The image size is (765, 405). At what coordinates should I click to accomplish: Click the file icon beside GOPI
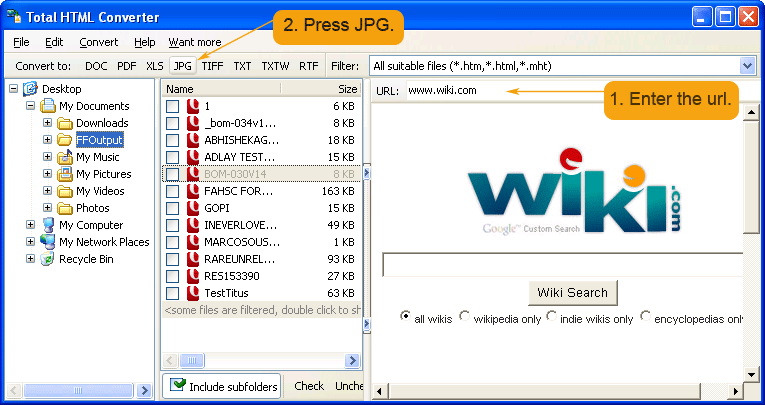pos(193,208)
